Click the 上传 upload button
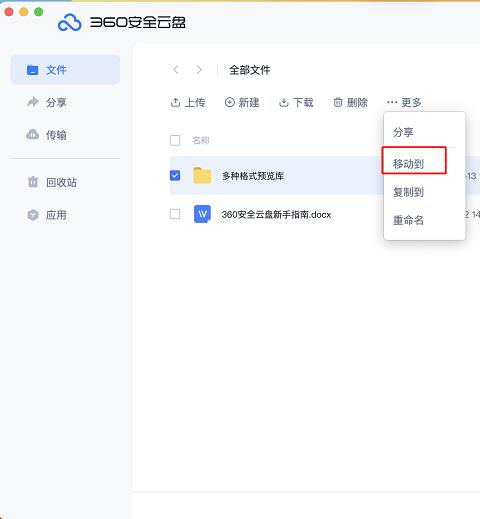The width and height of the screenshot is (480, 519). click(188, 102)
